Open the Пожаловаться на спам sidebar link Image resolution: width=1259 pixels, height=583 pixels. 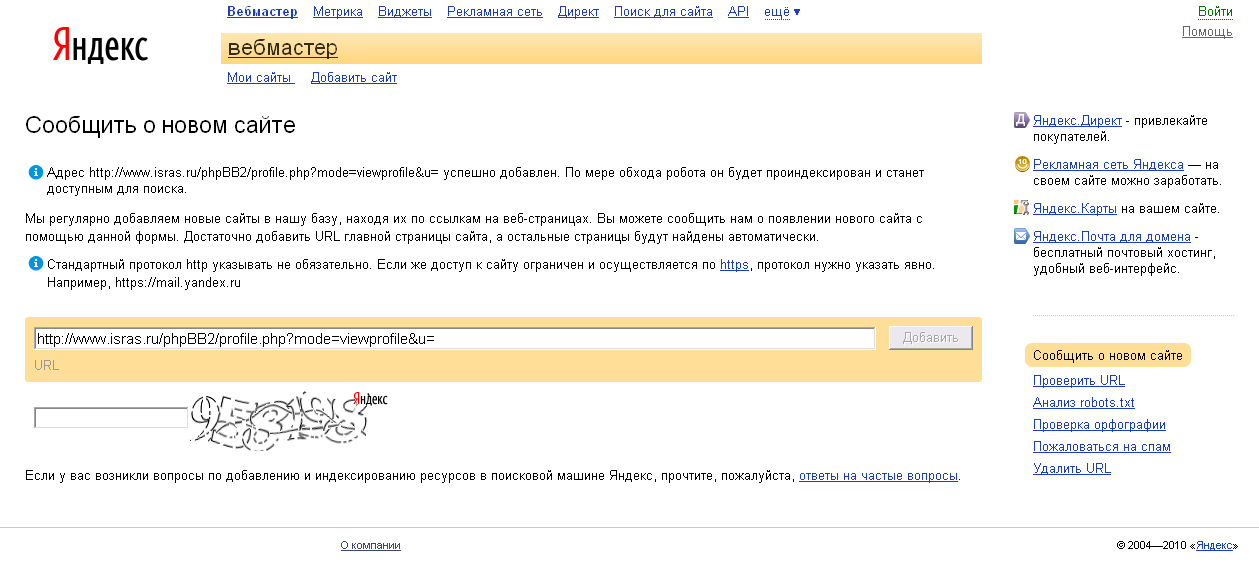click(1102, 447)
